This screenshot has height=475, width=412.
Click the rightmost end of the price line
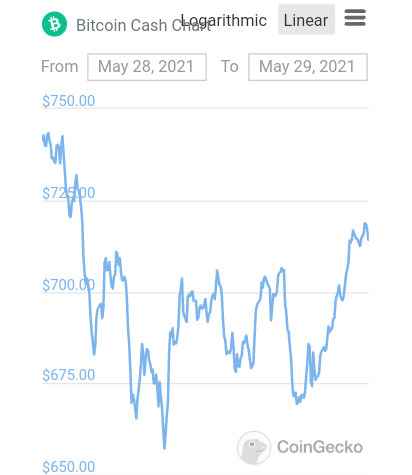pyautogui.click(x=368, y=239)
